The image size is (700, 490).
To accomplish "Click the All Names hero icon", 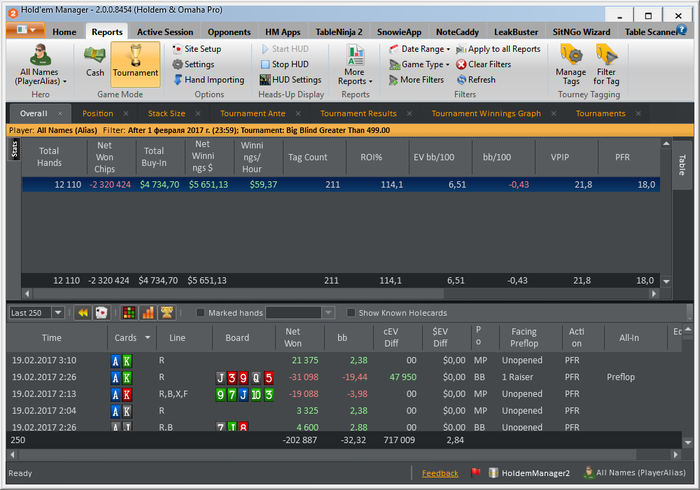I will (40, 65).
